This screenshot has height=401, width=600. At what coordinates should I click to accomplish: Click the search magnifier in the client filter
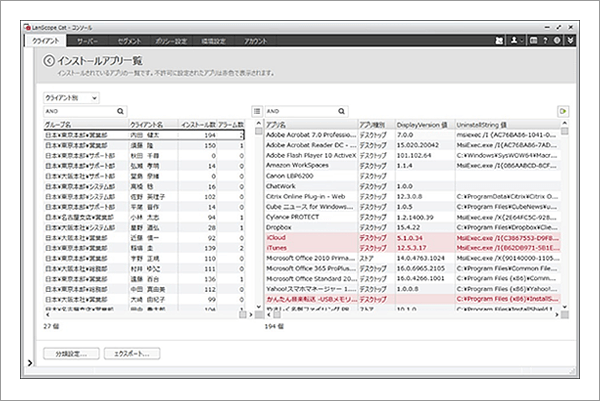122,111
